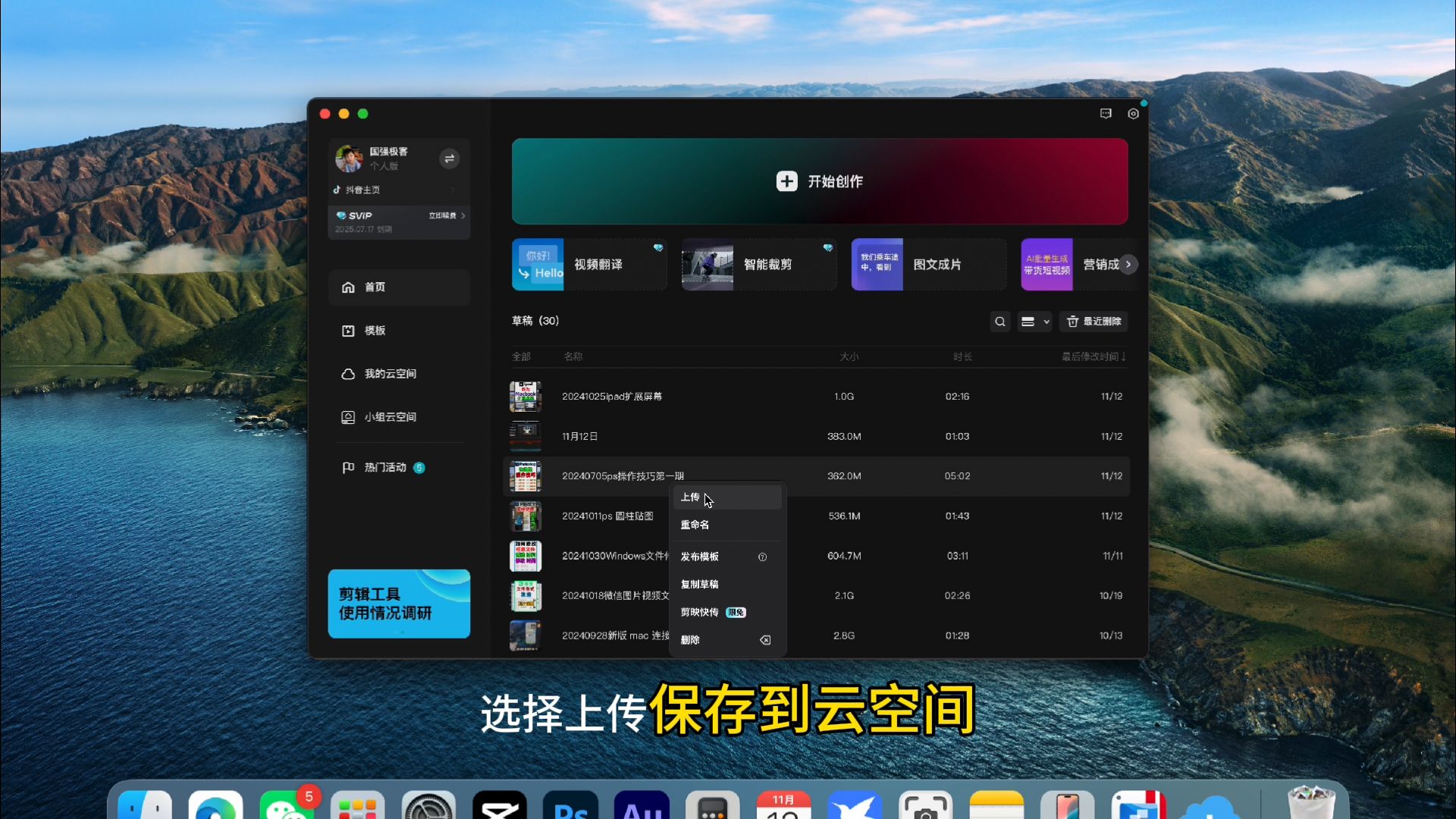Click the 大小 column header
Image resolution: width=1456 pixels, height=819 pixels.
pyautogui.click(x=849, y=356)
